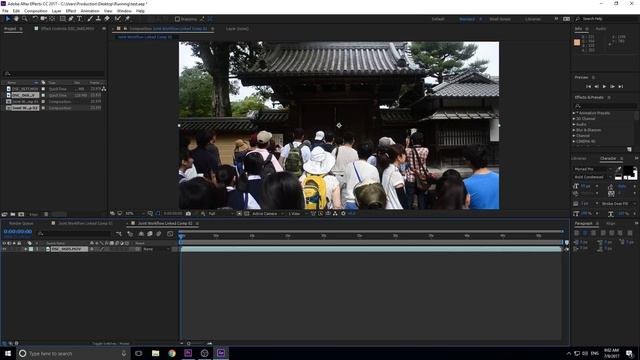This screenshot has width=640, height=360.
Task: Switch to the Effect Controls panel tab
Action: click(67, 29)
